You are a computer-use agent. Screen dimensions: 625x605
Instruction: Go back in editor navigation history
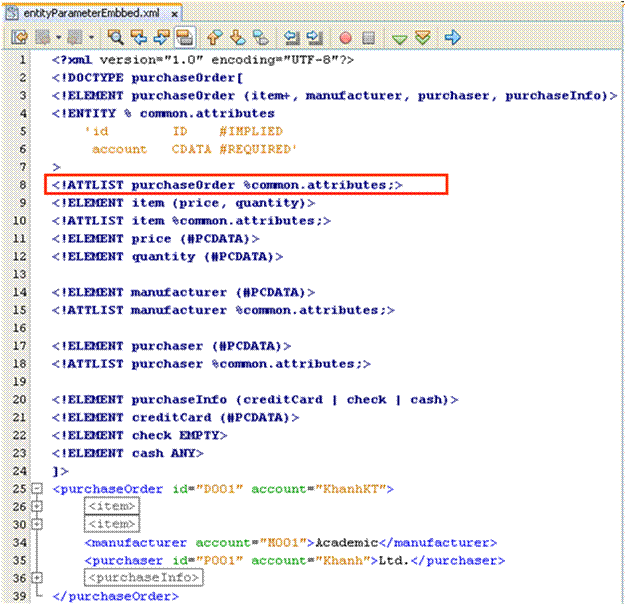pos(43,38)
